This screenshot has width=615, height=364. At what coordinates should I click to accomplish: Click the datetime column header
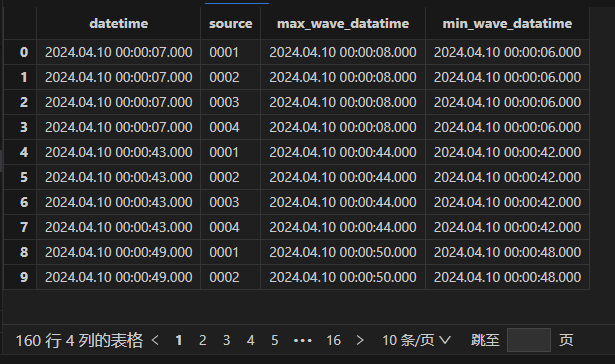tap(118, 24)
